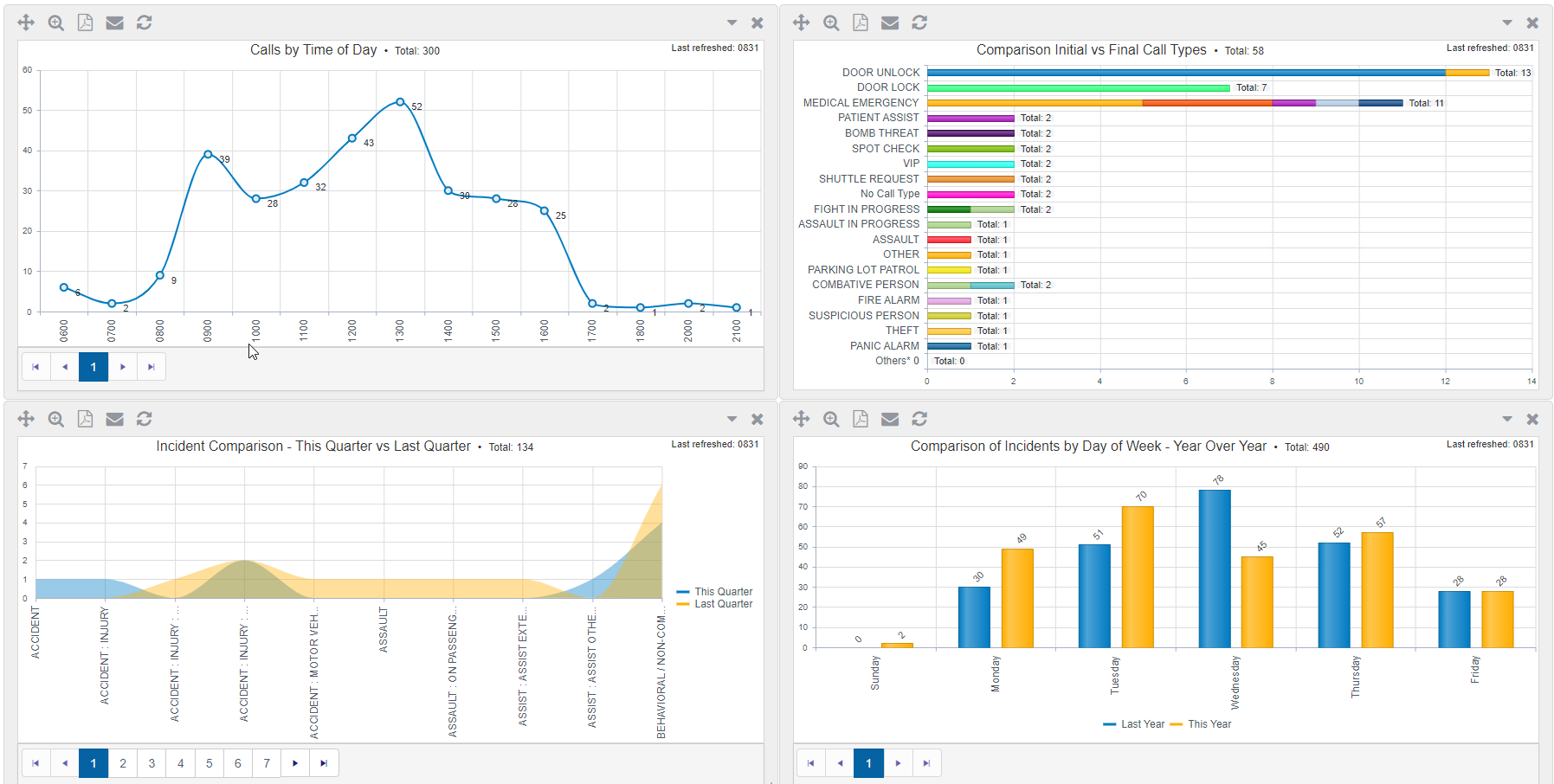Click the next page arrow under Calls by Time of Day
The width and height of the screenshot is (1554, 784).
pos(122,367)
